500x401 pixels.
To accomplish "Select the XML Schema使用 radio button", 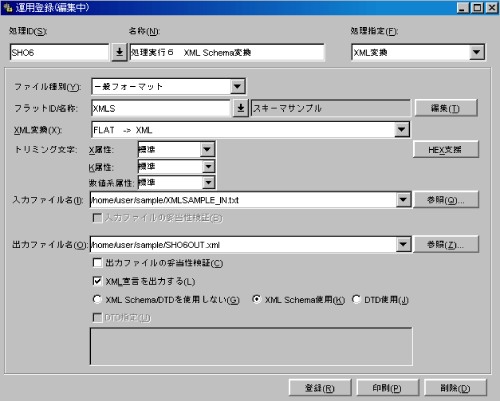I will [256, 299].
